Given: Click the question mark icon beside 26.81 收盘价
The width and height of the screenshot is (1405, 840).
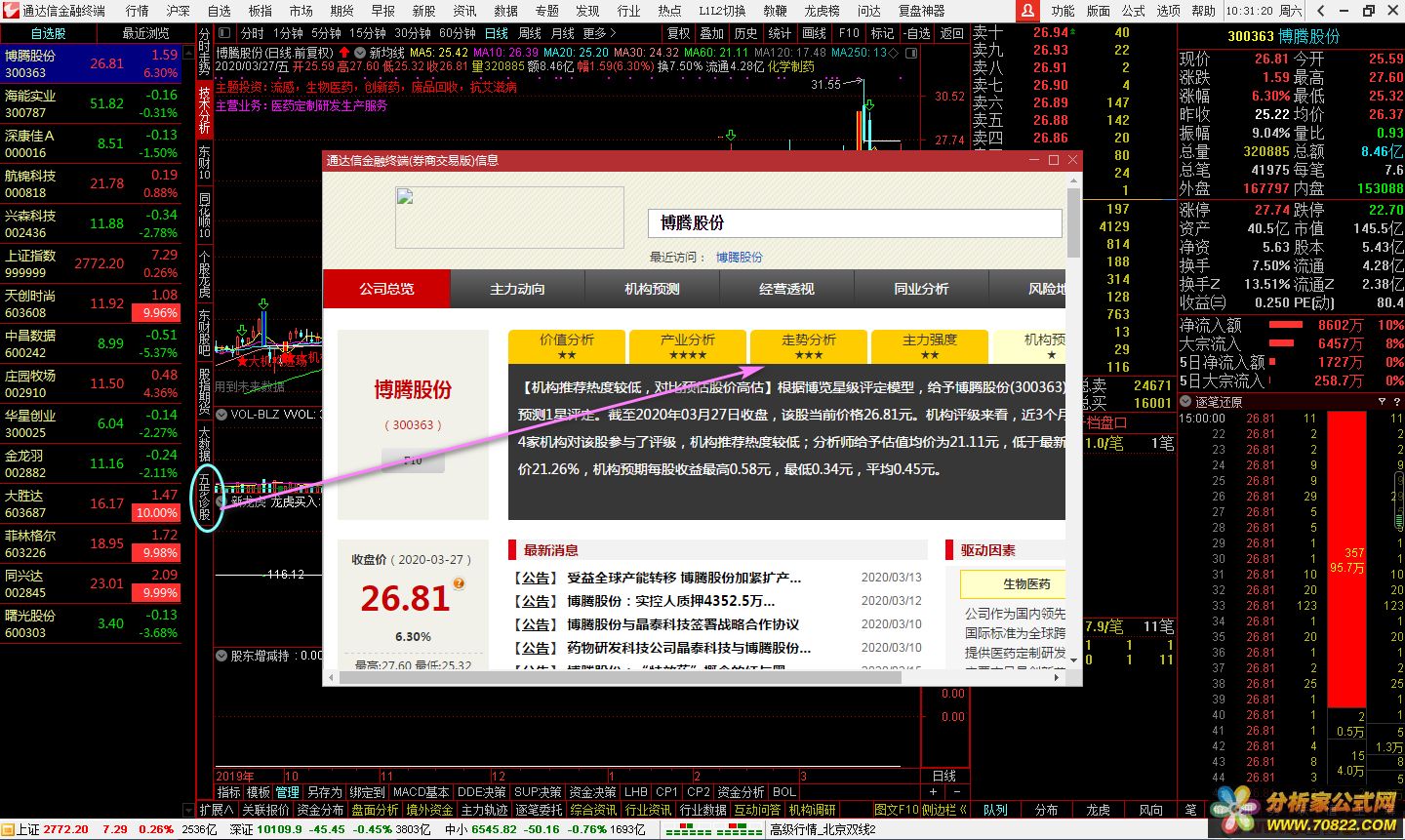Looking at the screenshot, I should pyautogui.click(x=459, y=583).
